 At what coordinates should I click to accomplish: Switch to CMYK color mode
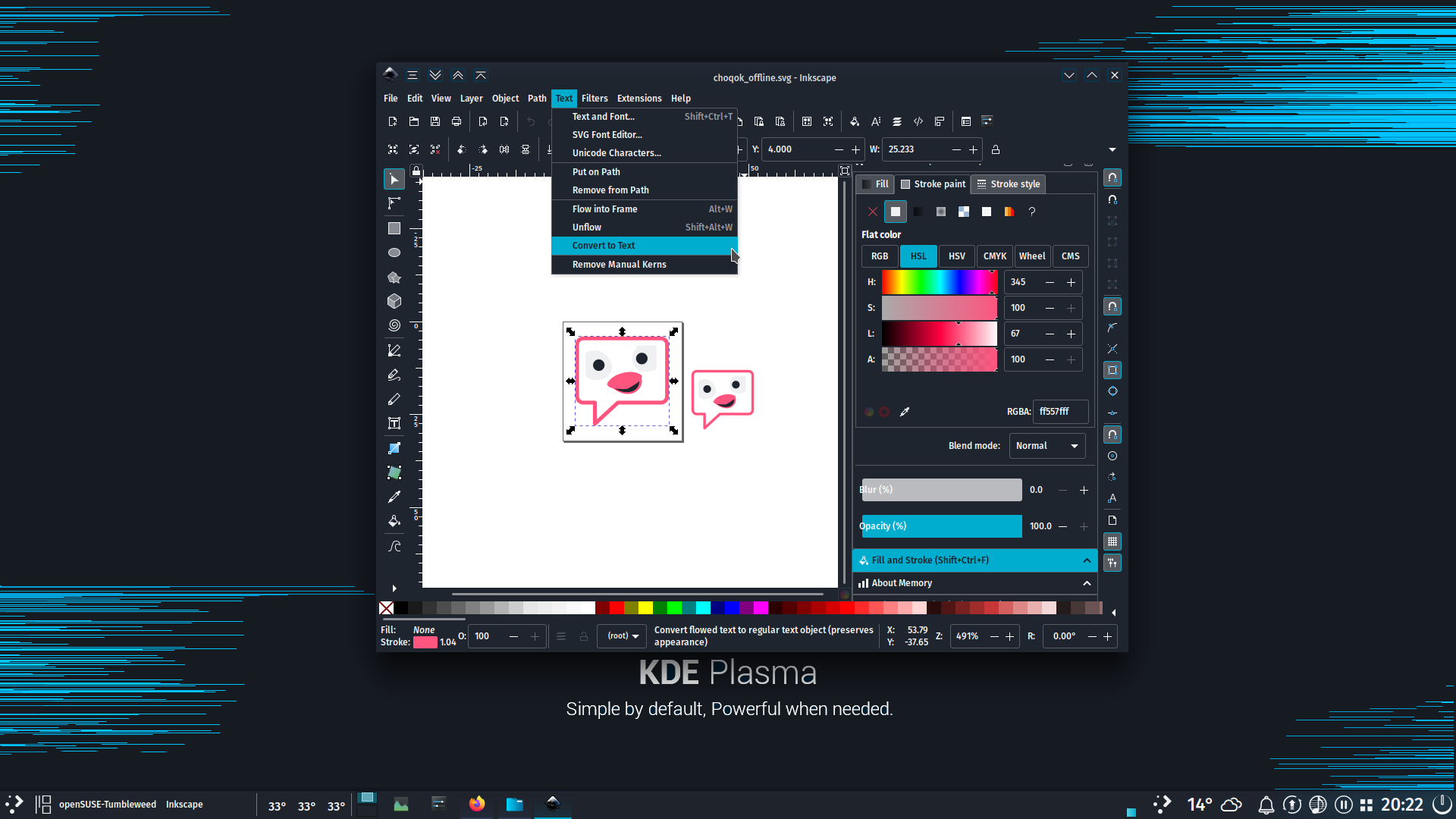coord(994,256)
